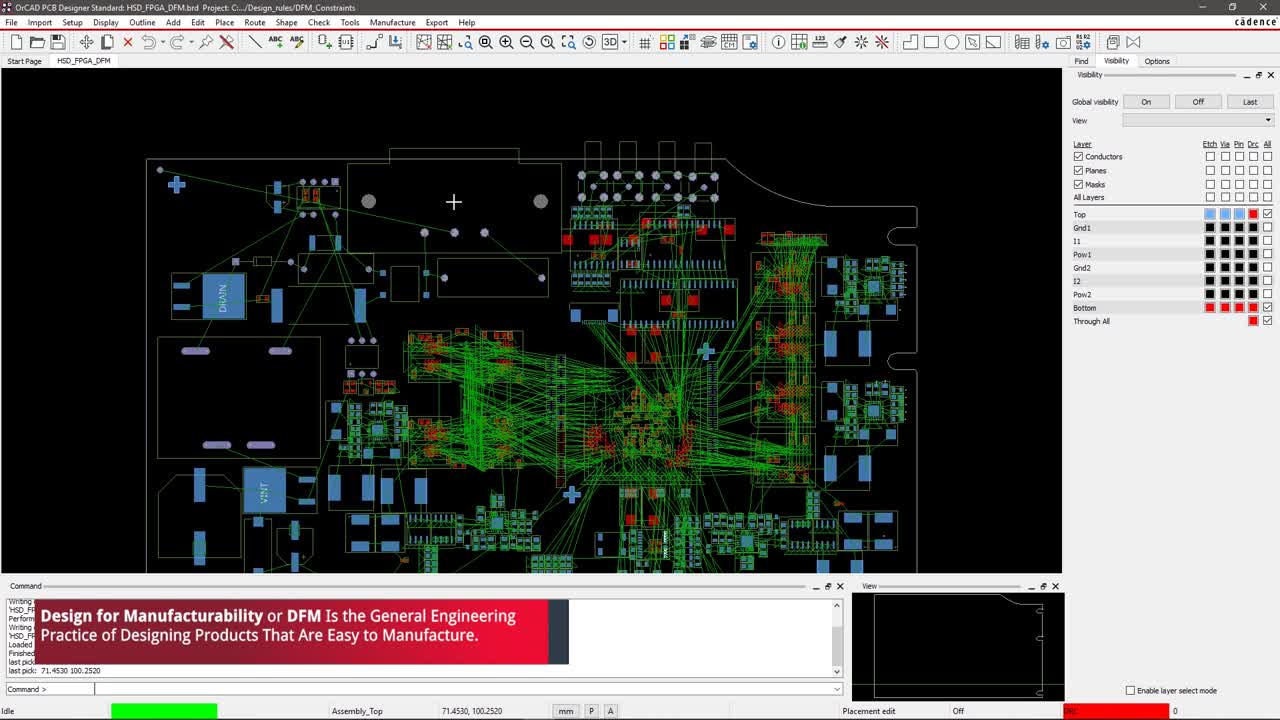The height and width of the screenshot is (720, 1280).
Task: Expand the 3D view dropdown arrow
Action: point(624,42)
